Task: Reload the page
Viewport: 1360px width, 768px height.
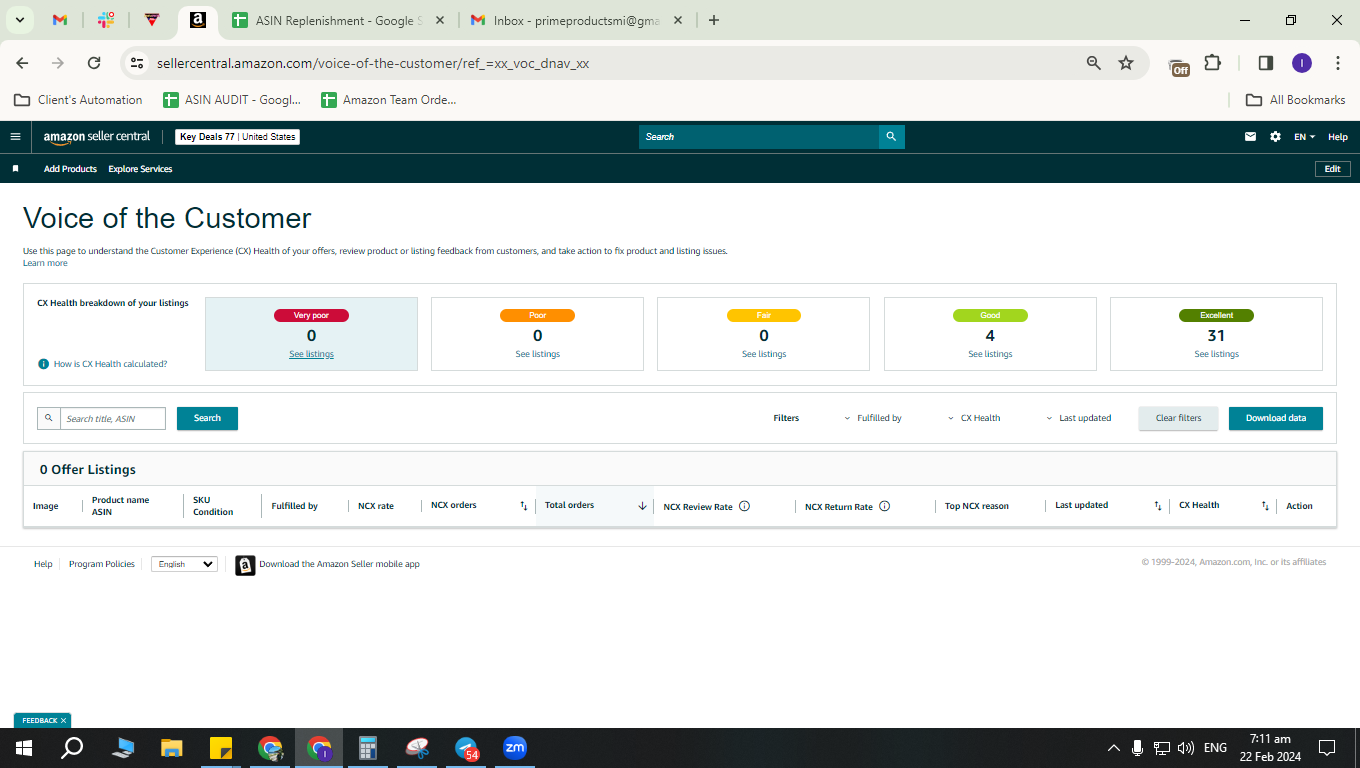Action: [x=94, y=63]
